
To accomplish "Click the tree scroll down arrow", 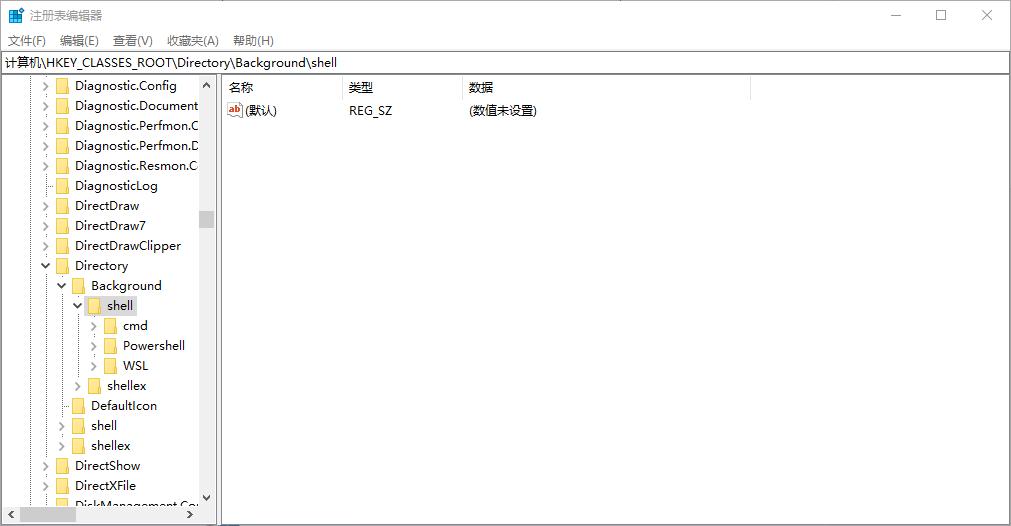I will (206, 498).
